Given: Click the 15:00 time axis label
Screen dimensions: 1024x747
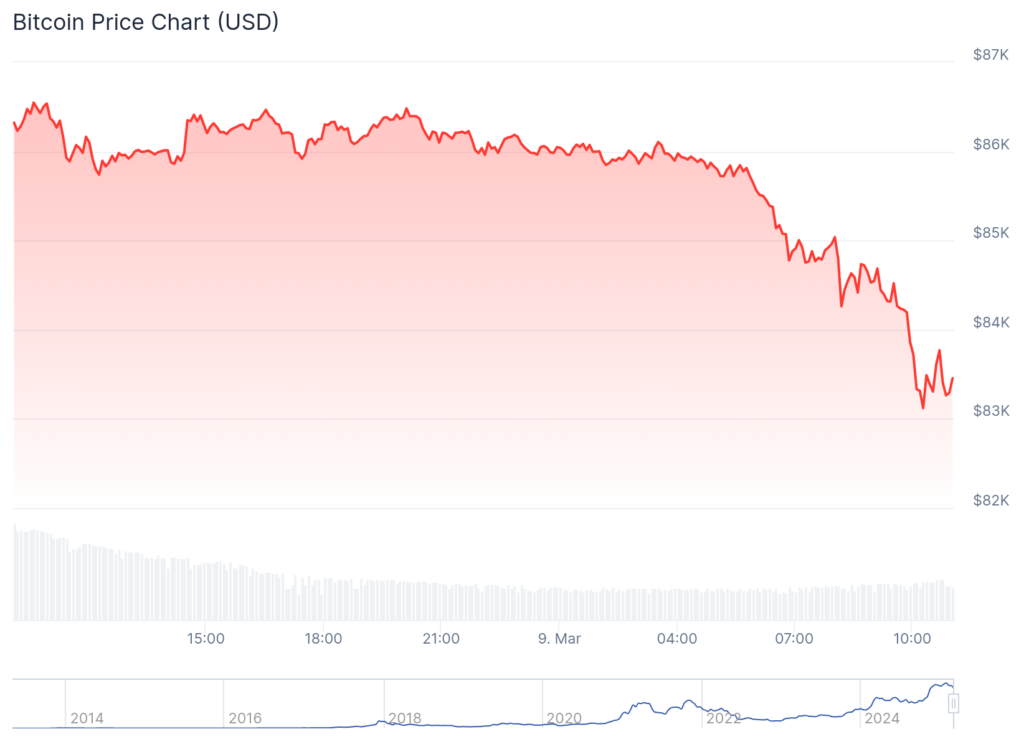Looking at the screenshot, I should coord(207,638).
